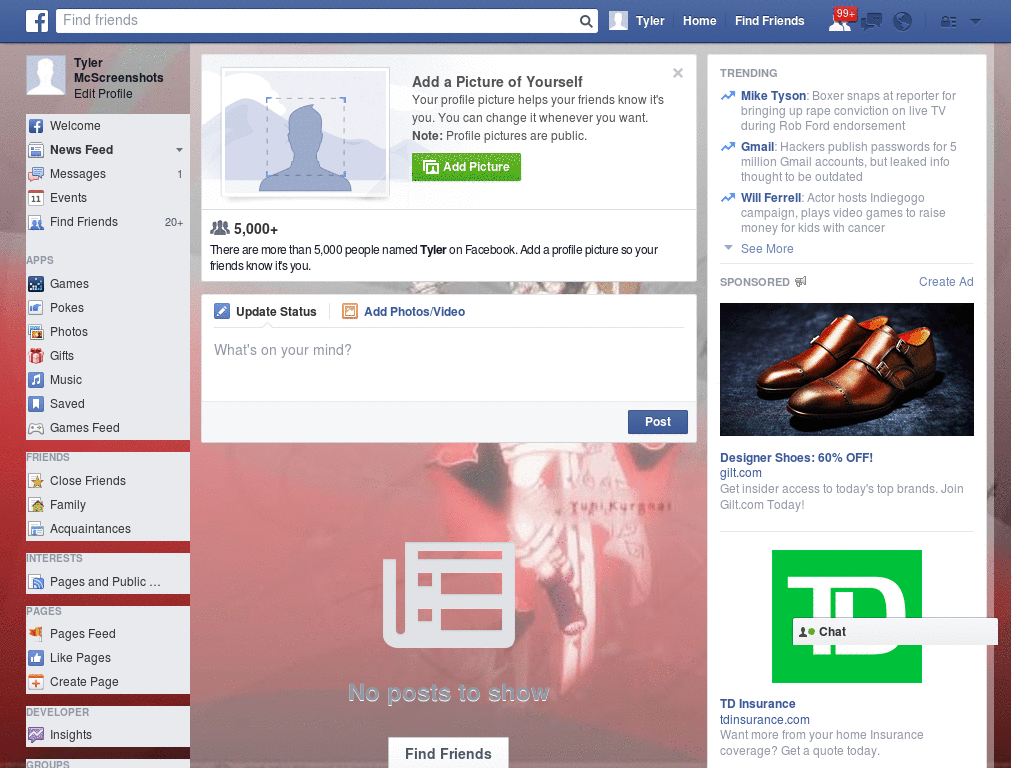
Task: Open Tyler profile in top bar
Action: [x=637, y=21]
